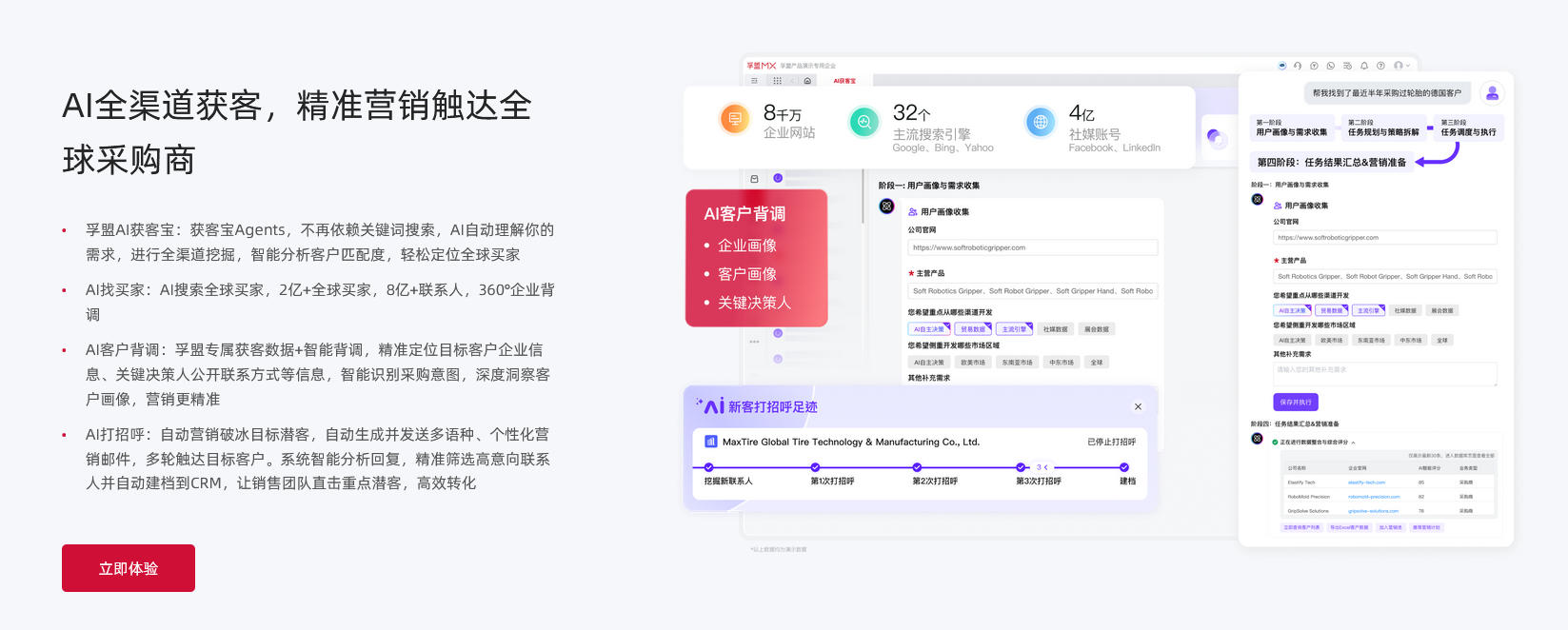Viewport: 1568px width, 630px height.
Task: Click the AI bot avatar beside 用户画像收集 in middle panel
Action: [x=886, y=206]
